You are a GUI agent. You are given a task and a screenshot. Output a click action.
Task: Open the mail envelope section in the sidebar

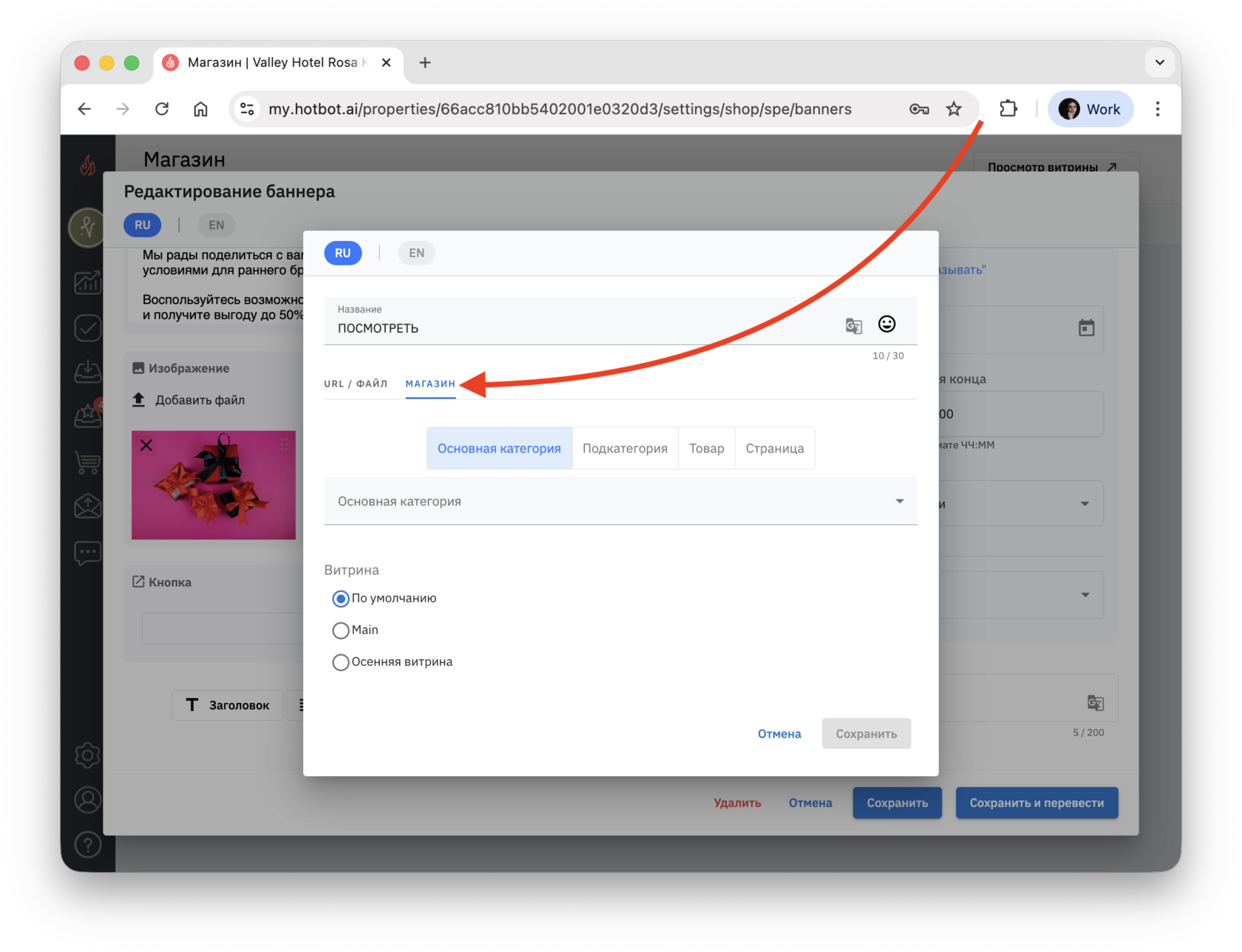pyautogui.click(x=88, y=506)
